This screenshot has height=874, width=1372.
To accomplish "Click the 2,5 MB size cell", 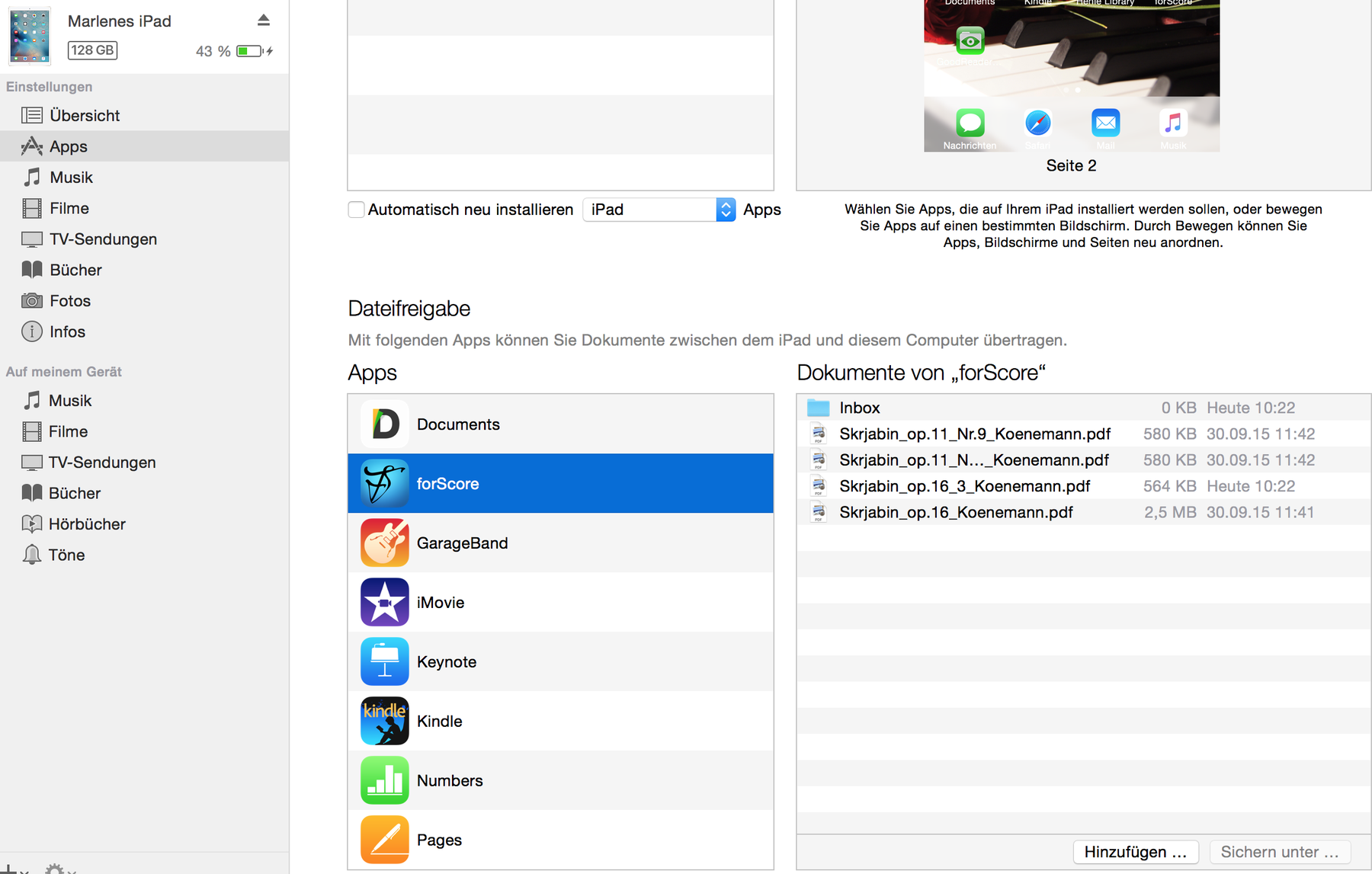I will pos(1170,512).
